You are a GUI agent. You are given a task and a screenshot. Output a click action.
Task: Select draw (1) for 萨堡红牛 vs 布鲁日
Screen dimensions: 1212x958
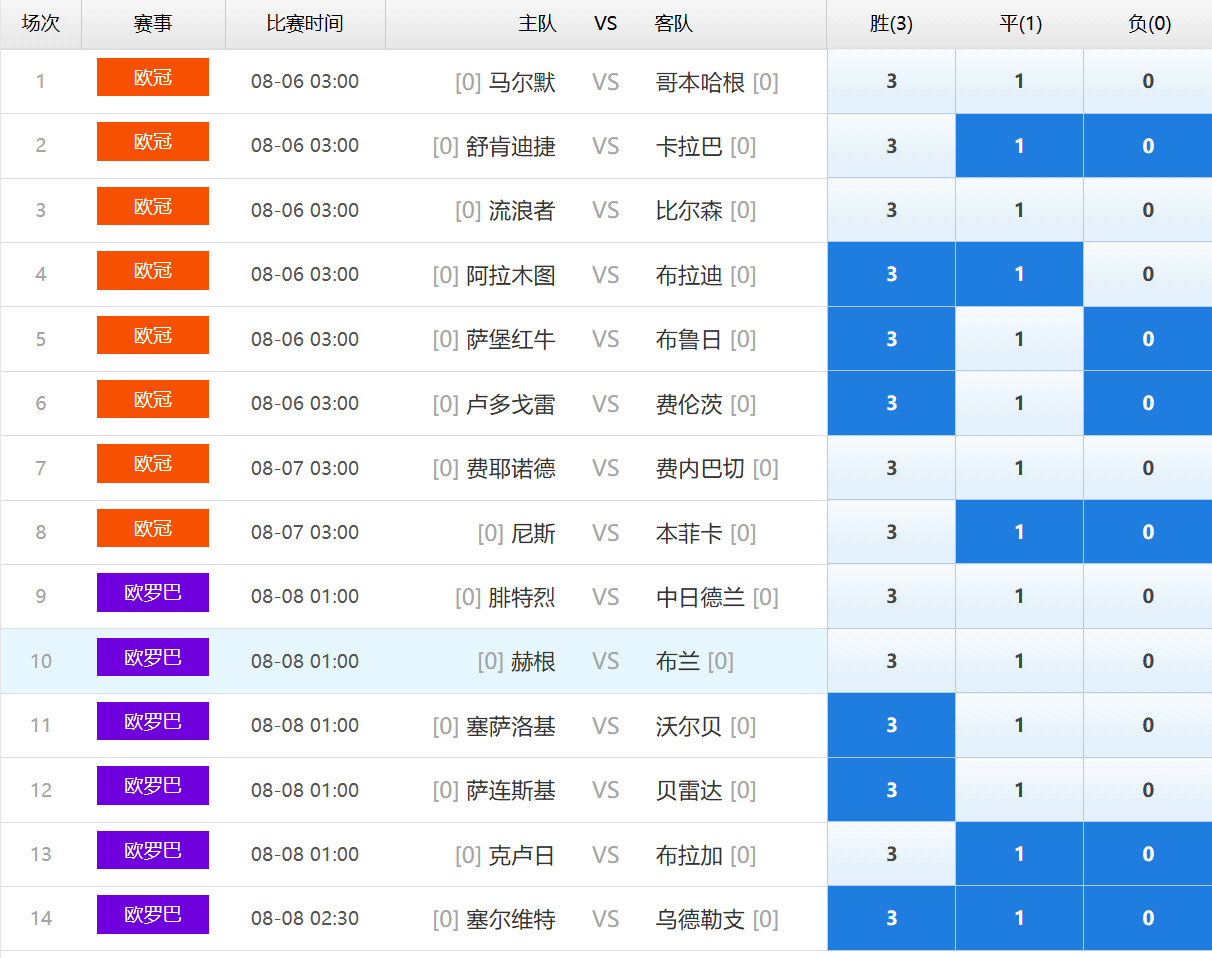[x=1019, y=339]
